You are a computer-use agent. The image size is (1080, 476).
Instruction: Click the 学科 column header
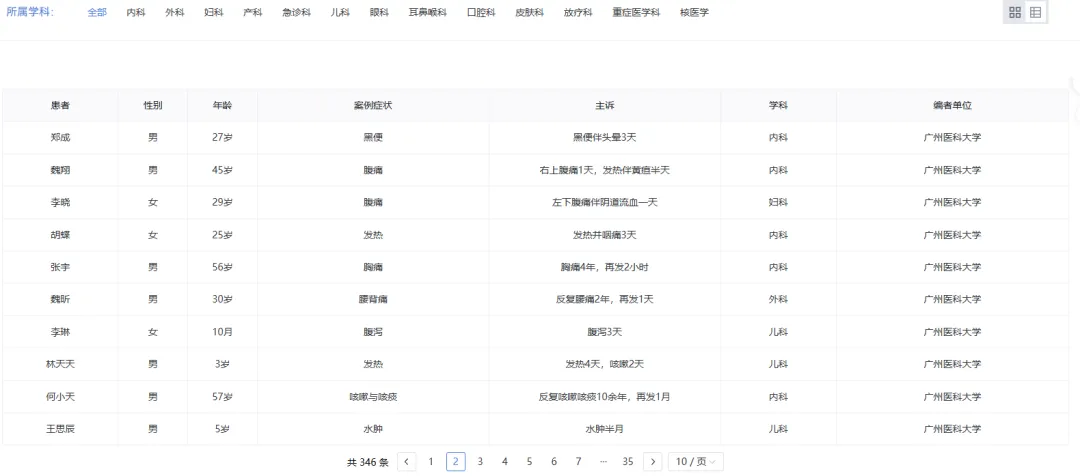[778, 105]
